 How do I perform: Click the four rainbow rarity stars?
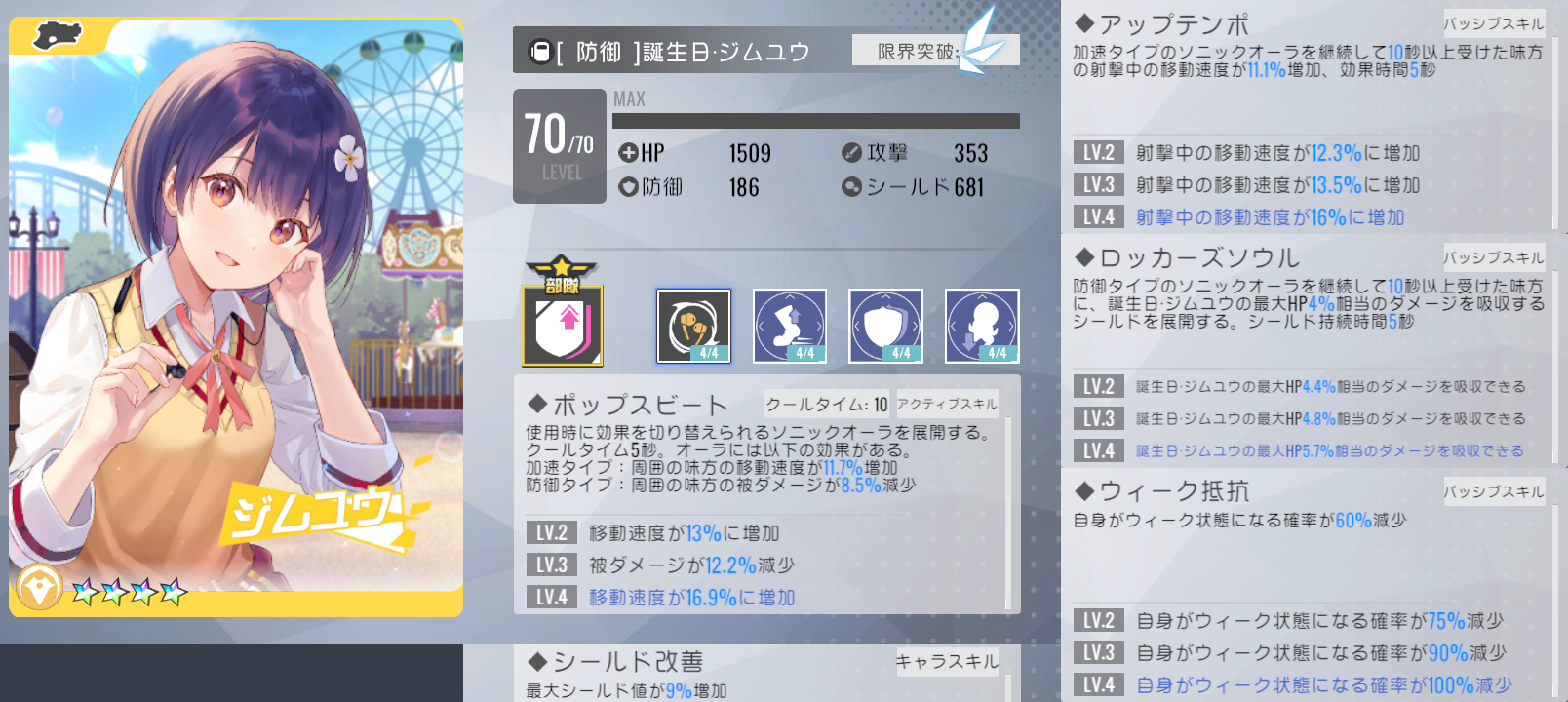(x=130, y=591)
